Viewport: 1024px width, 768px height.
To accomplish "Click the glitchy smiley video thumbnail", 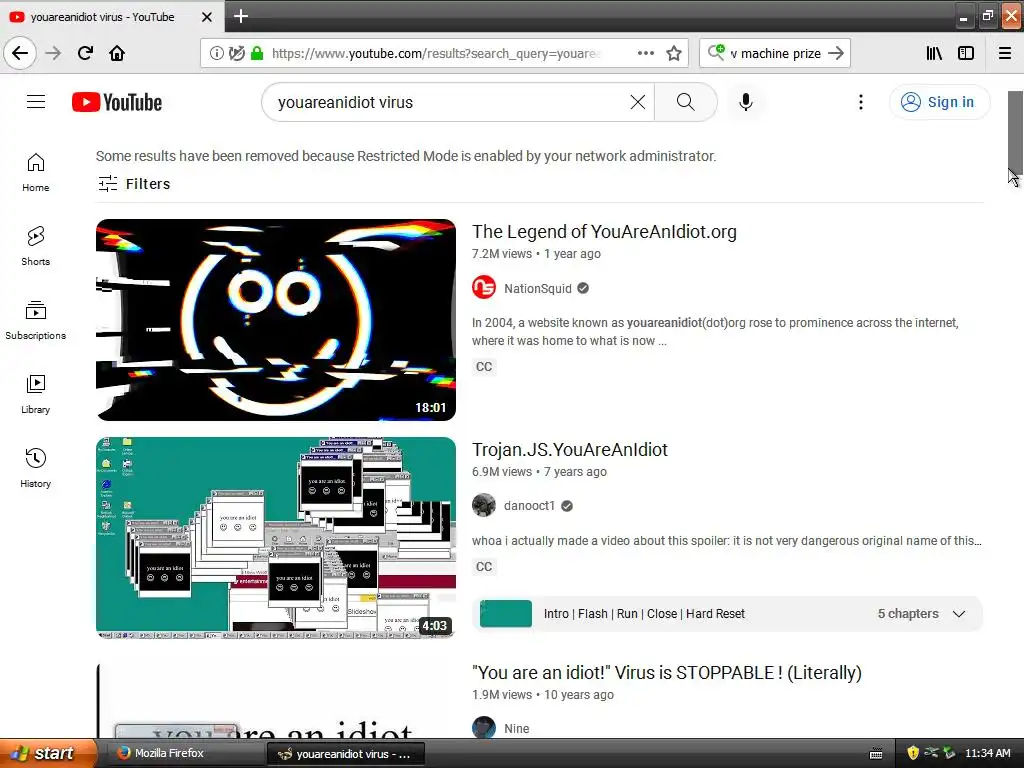I will [276, 320].
